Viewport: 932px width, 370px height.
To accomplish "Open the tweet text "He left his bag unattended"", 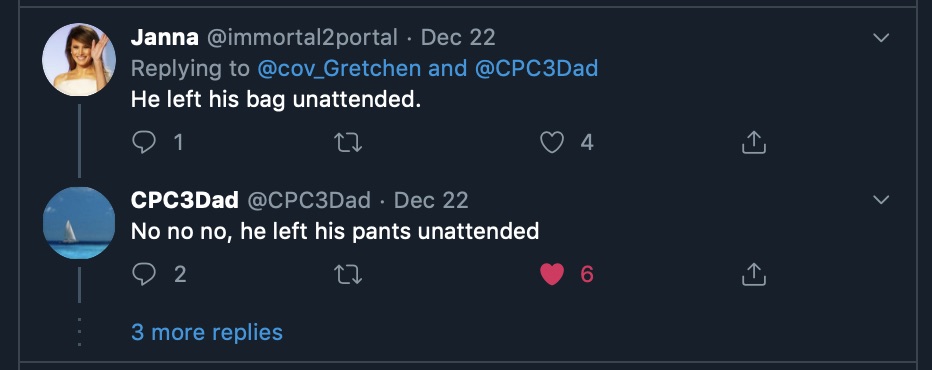I will coord(276,100).
